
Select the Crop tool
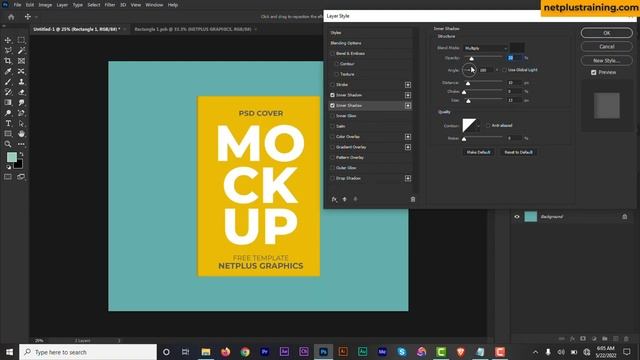tap(8, 61)
